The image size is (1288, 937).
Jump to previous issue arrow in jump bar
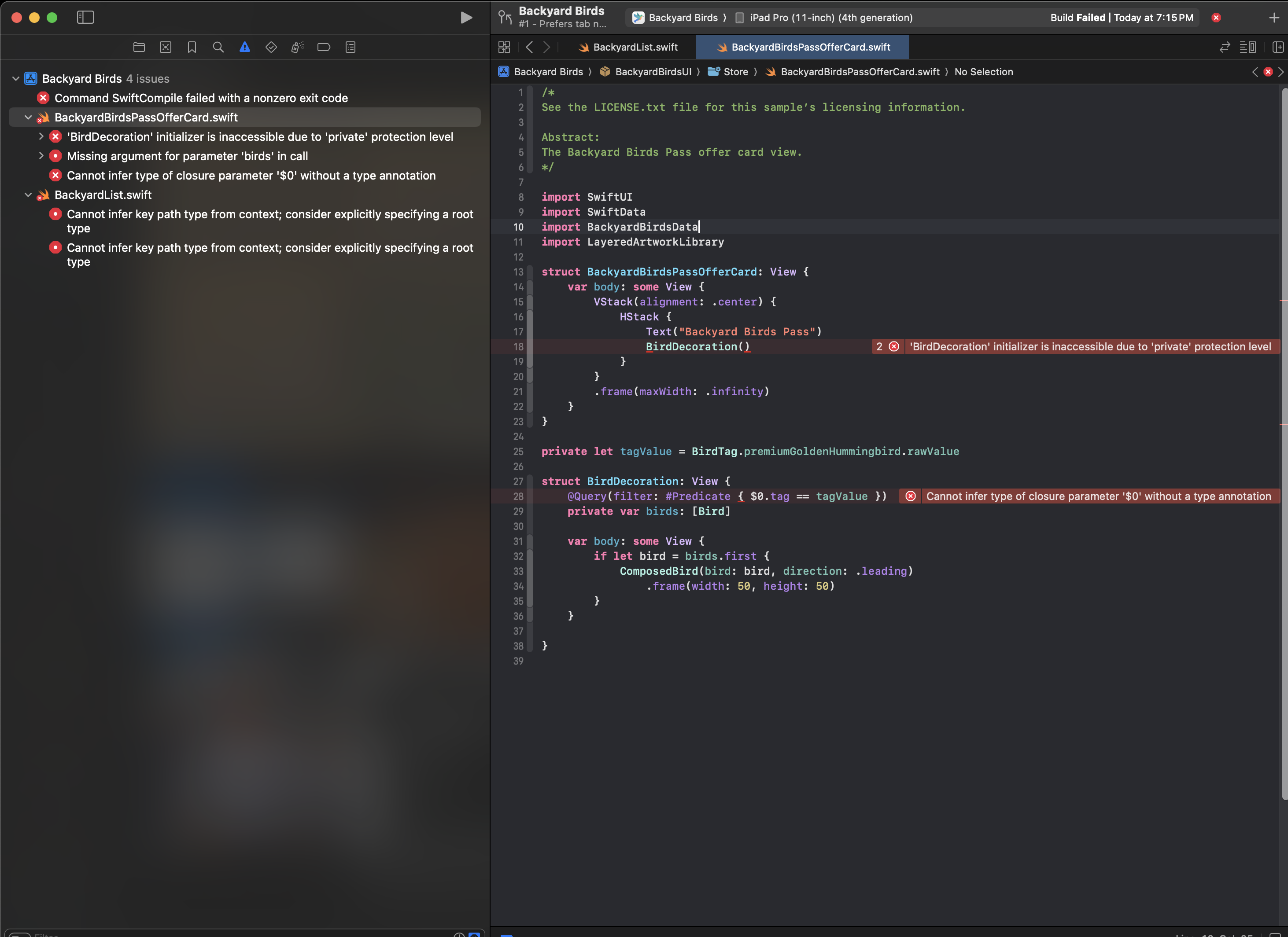pyautogui.click(x=1255, y=72)
